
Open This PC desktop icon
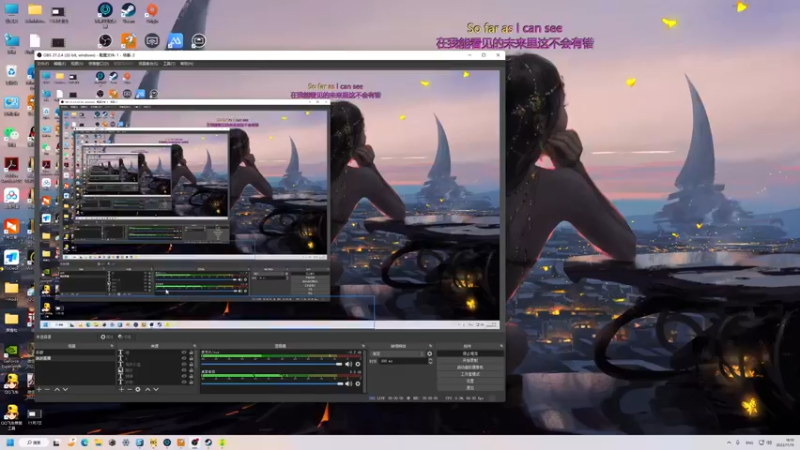(x=11, y=10)
